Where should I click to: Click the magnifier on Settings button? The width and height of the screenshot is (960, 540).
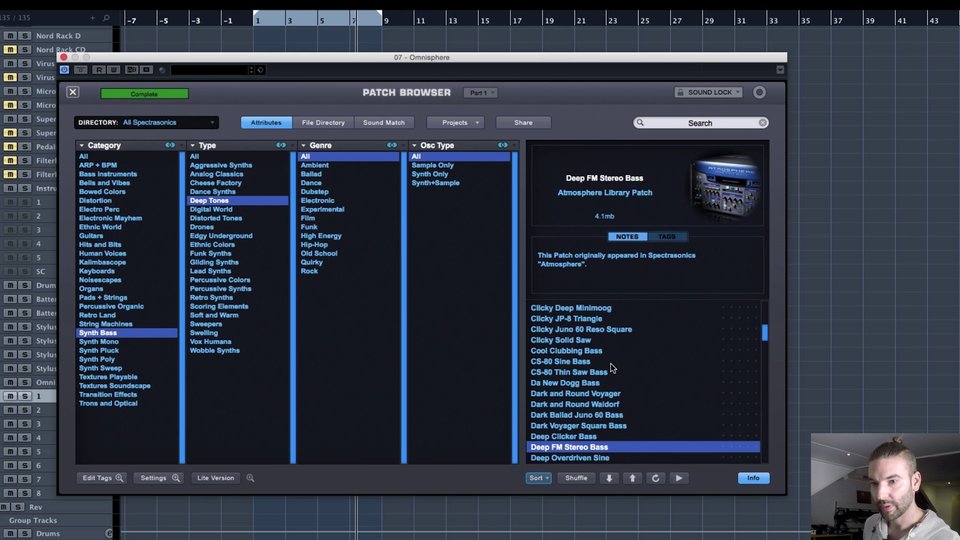coord(176,478)
